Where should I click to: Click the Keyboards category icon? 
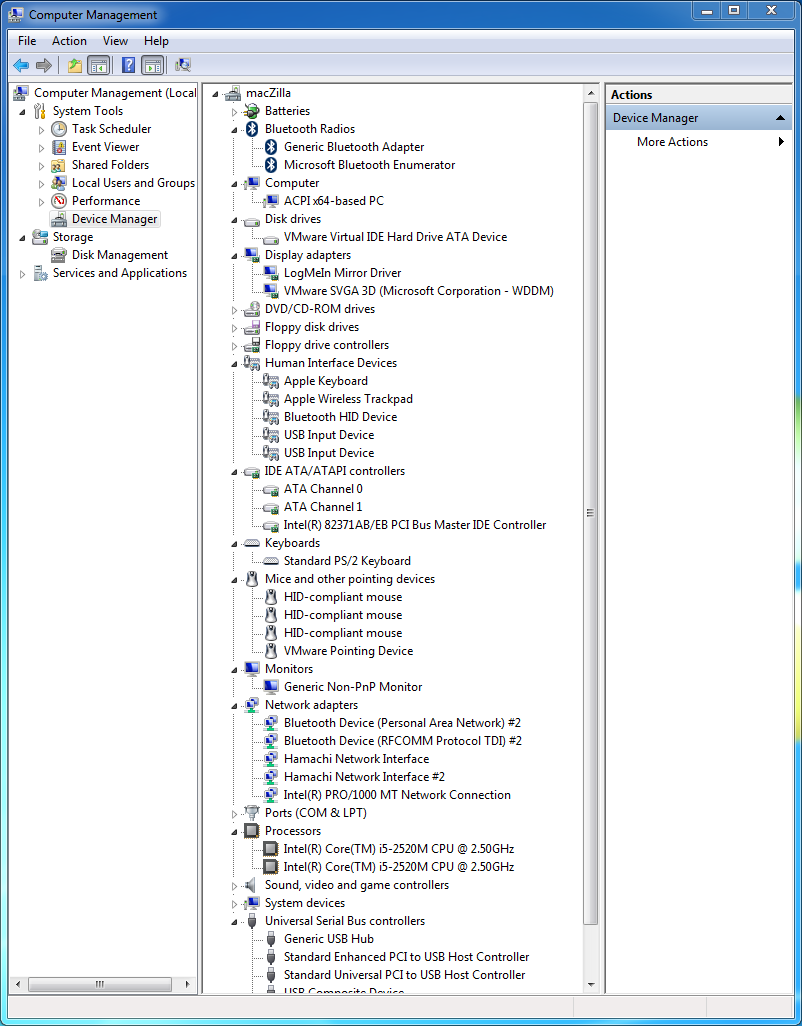point(252,543)
